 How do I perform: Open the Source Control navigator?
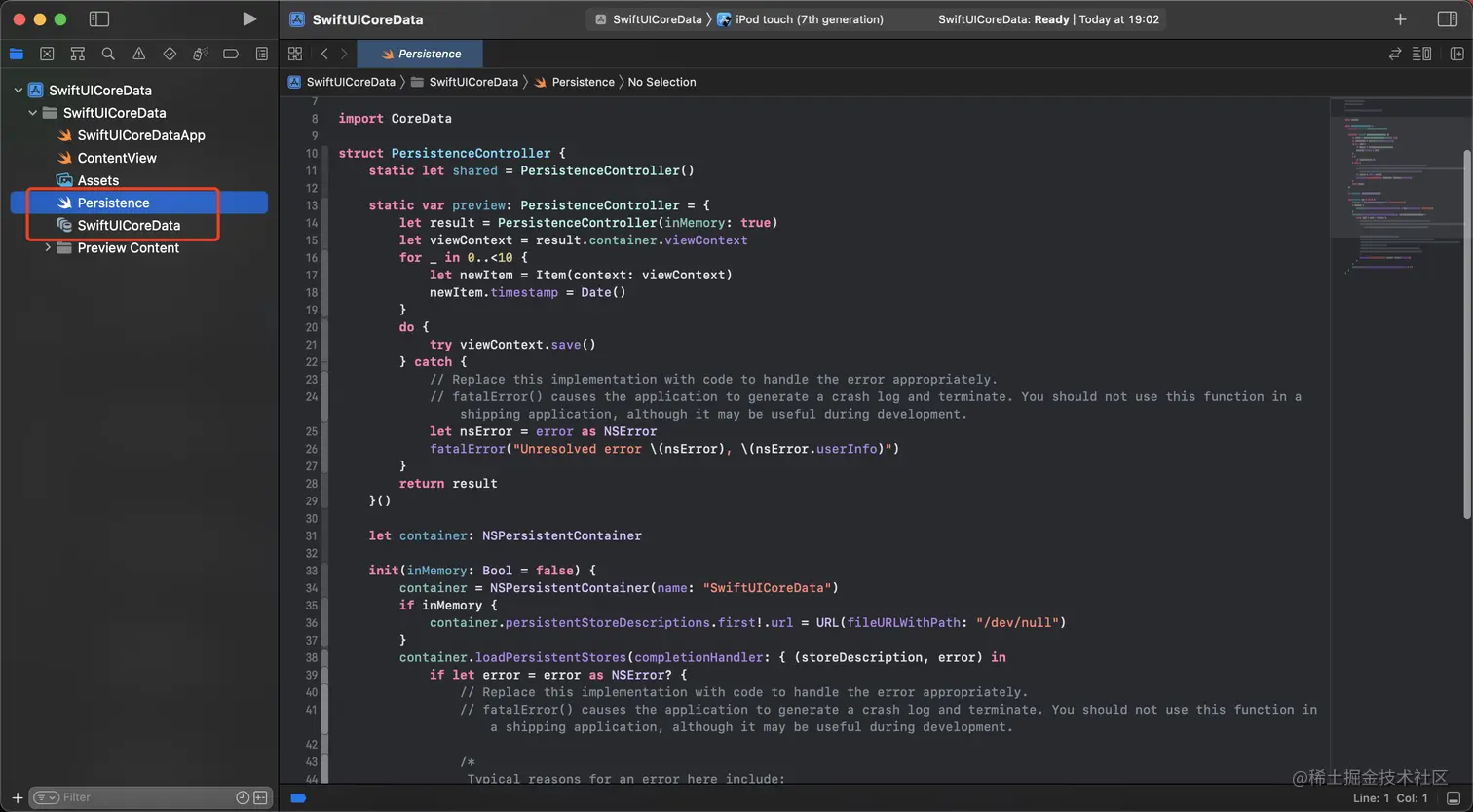pyautogui.click(x=47, y=54)
